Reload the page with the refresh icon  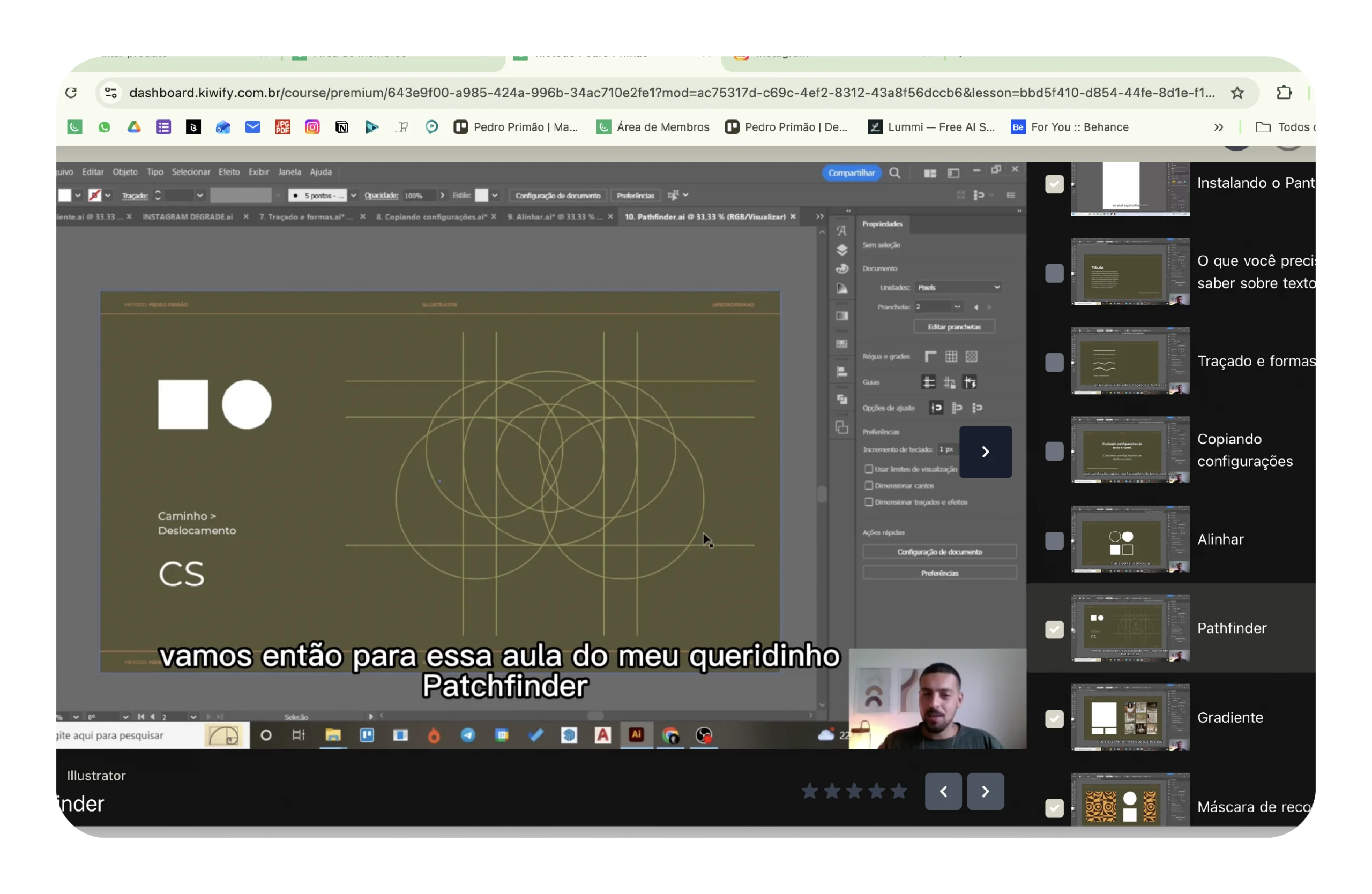71,93
